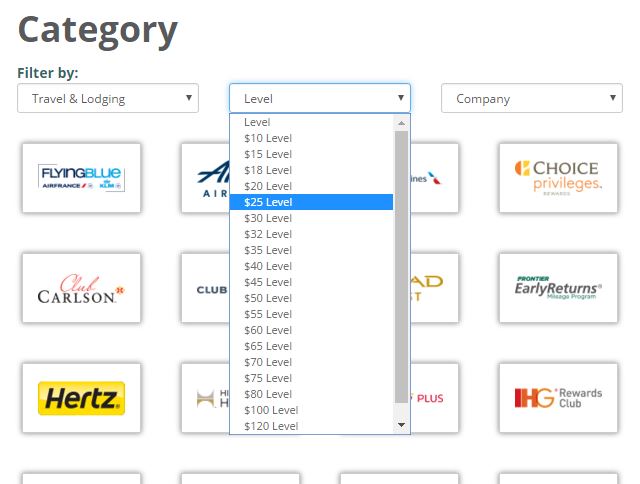Open the IHG Rewards Club card
This screenshot has width=640, height=484.
(558, 398)
